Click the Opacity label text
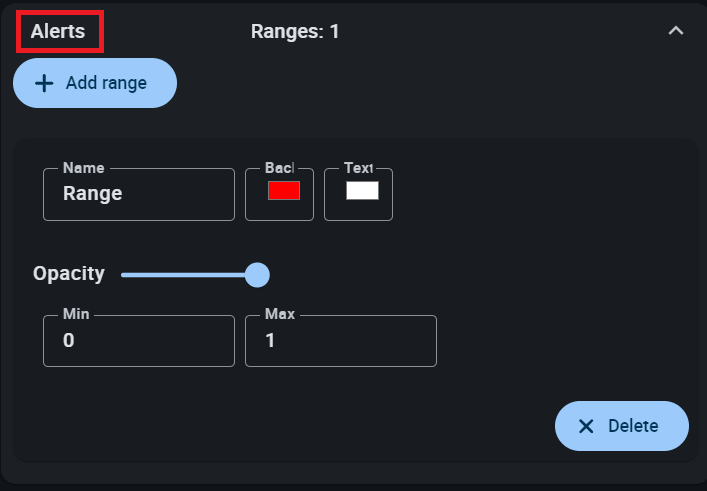 (x=69, y=274)
